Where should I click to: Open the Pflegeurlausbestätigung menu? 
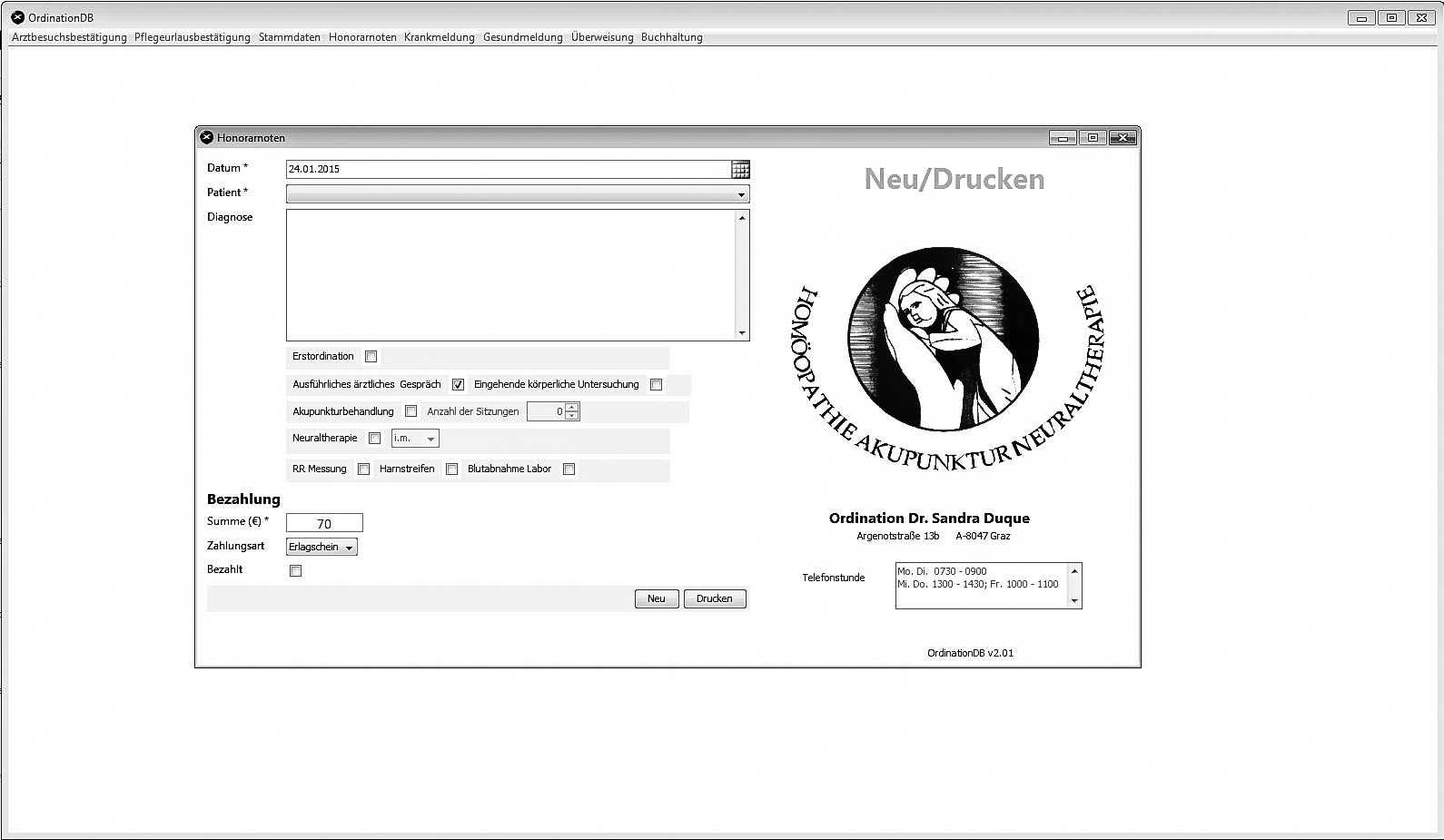(193, 37)
